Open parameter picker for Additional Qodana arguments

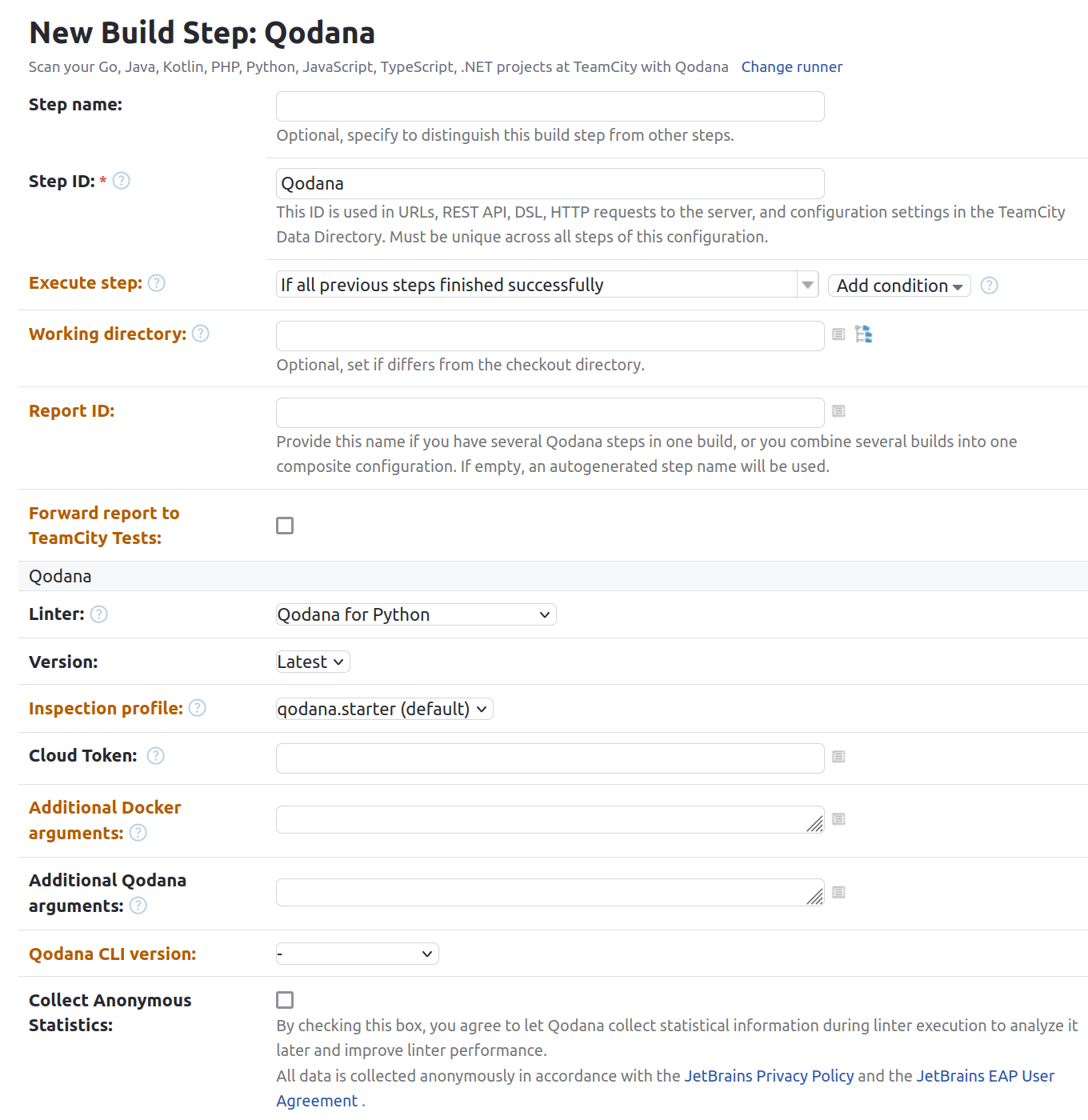(x=838, y=892)
